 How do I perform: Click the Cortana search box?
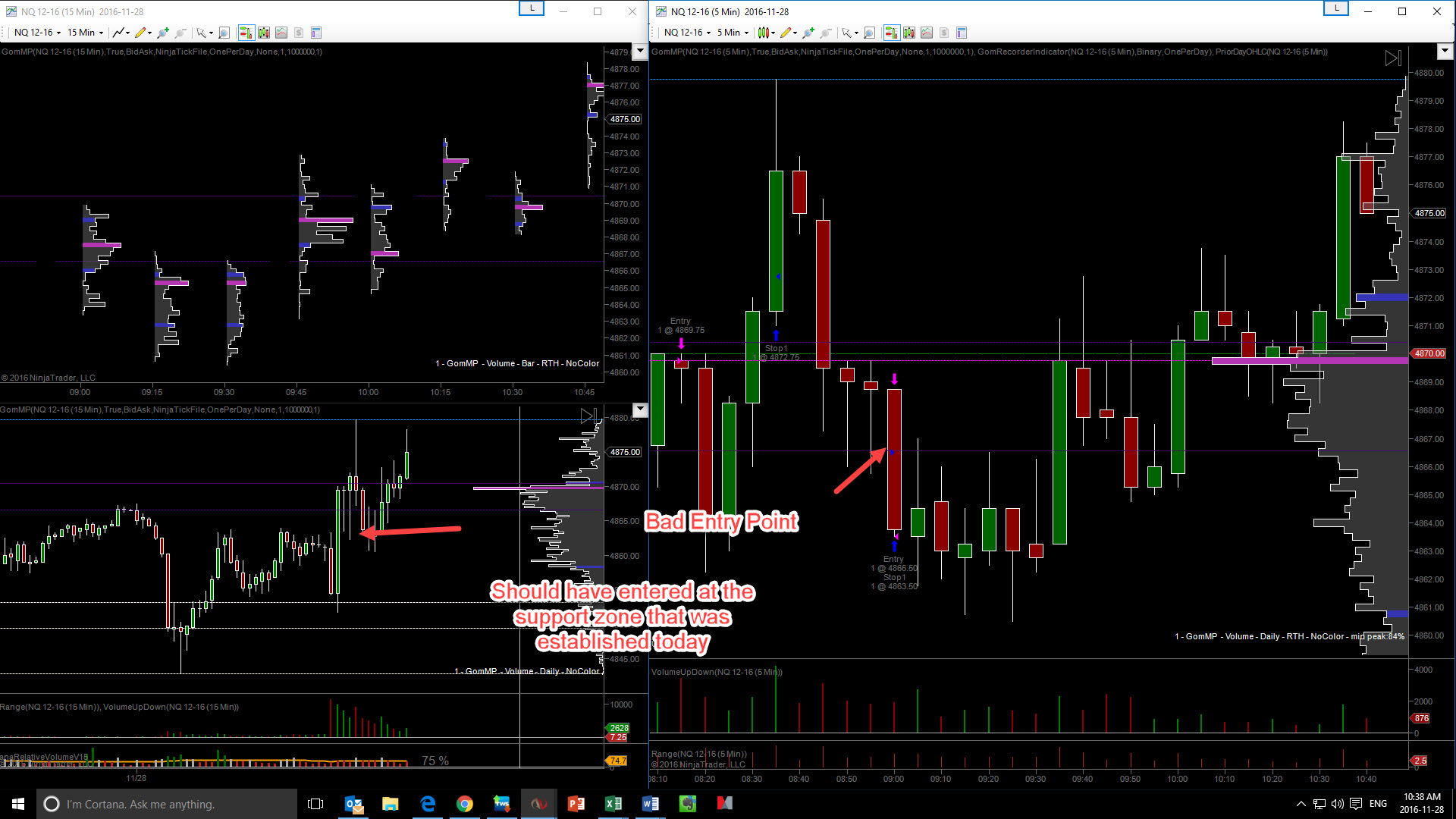[x=167, y=804]
